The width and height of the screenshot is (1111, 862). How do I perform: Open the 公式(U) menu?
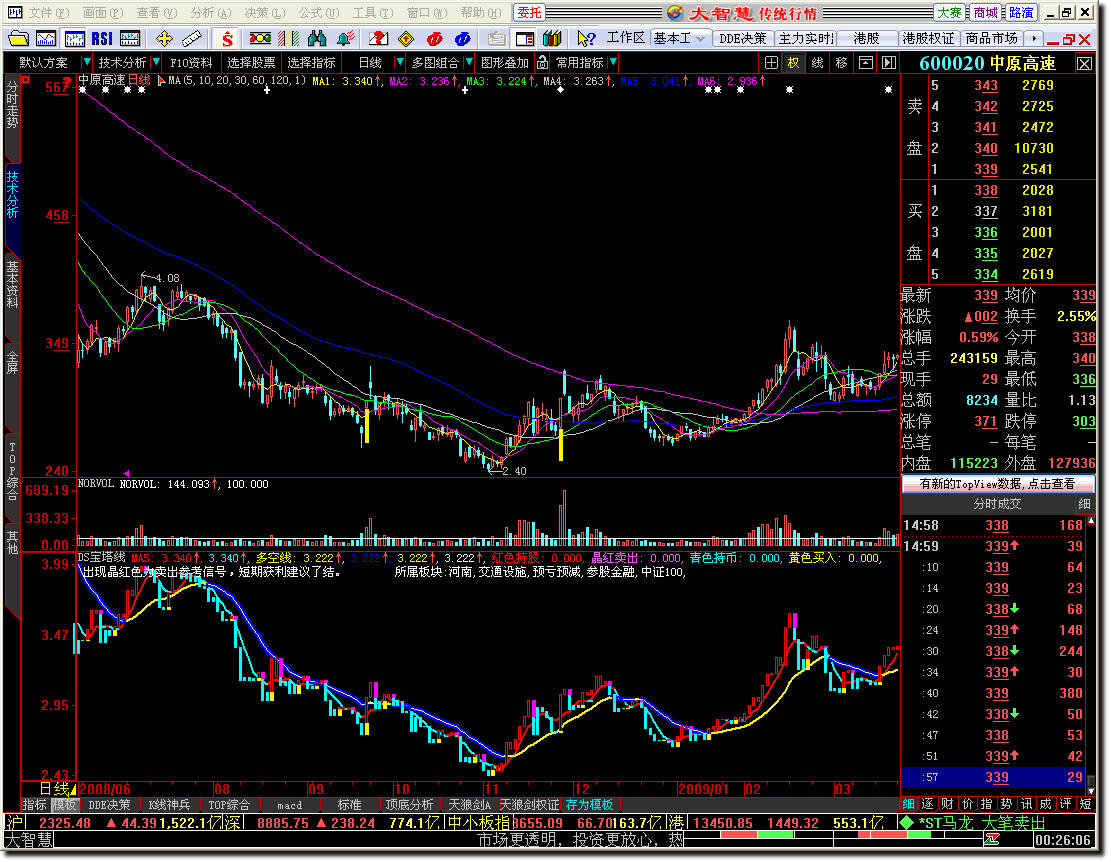[x=319, y=13]
